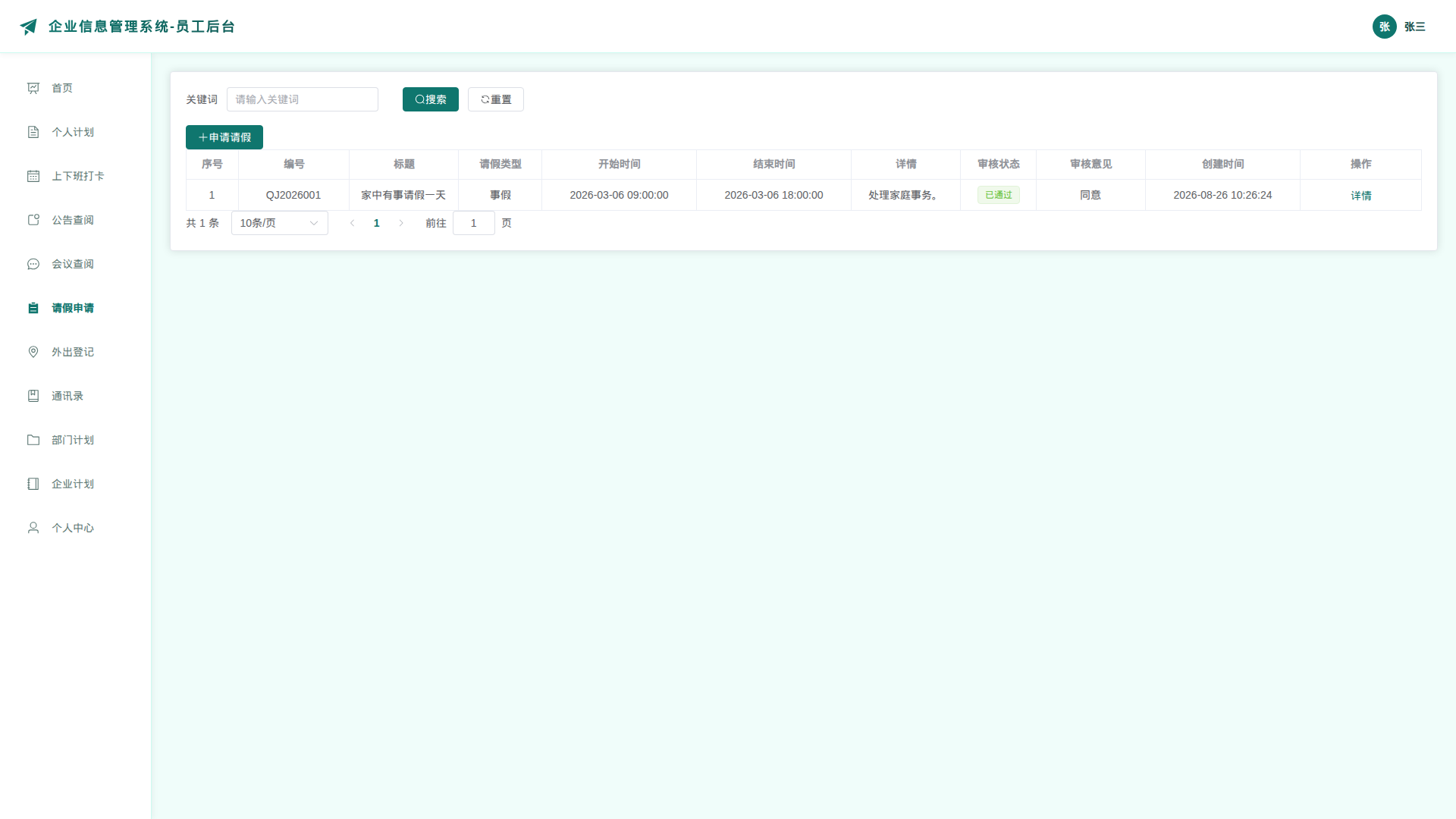Open 上下班打卡 menu item
This screenshot has height=819, width=1456.
pos(76,176)
